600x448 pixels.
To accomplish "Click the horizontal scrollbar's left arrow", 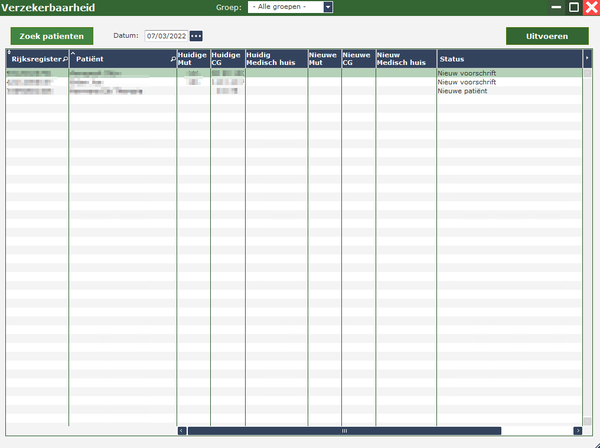I will 182,431.
